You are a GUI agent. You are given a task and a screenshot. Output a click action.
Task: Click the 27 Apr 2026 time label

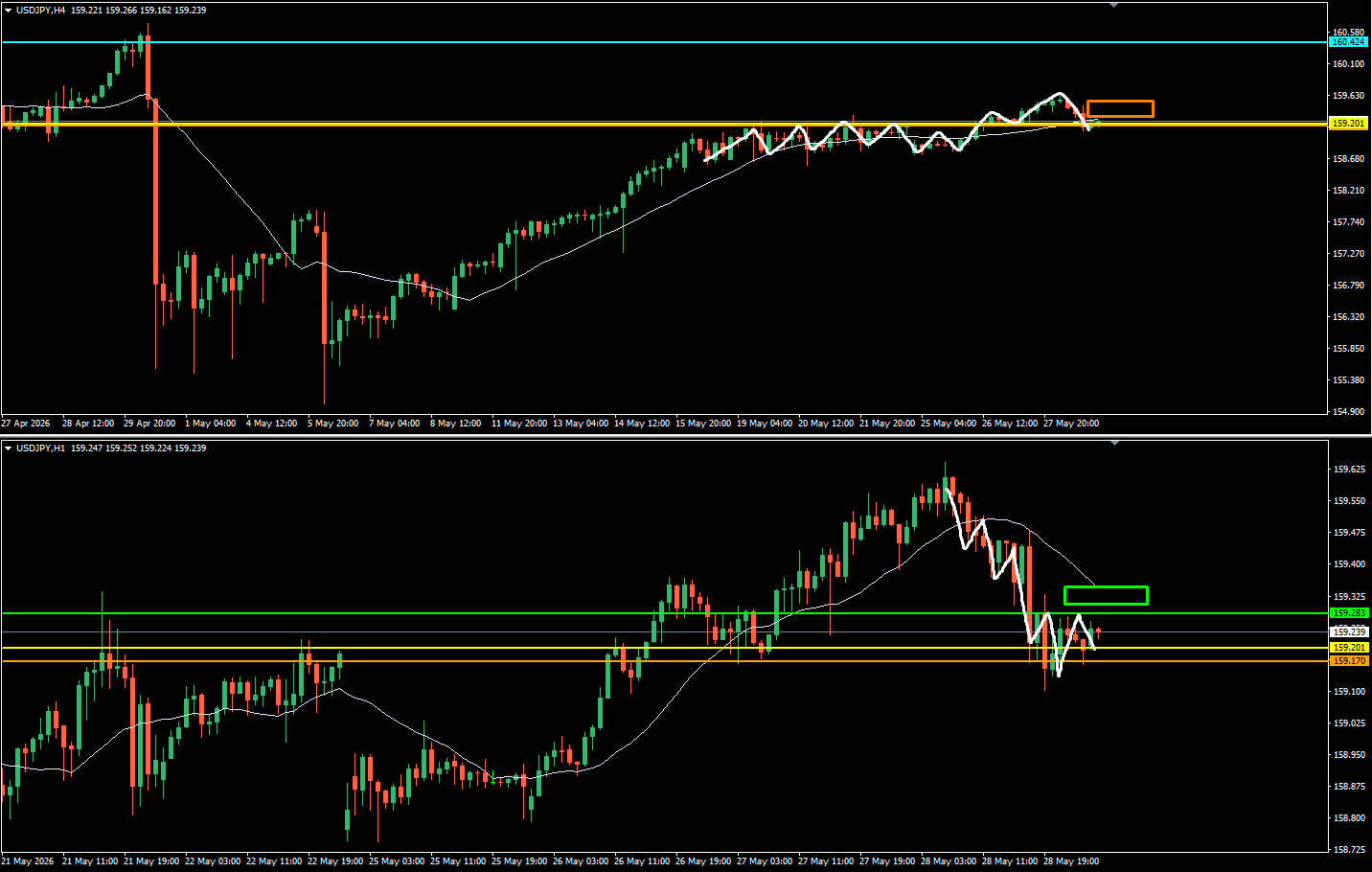[26, 424]
